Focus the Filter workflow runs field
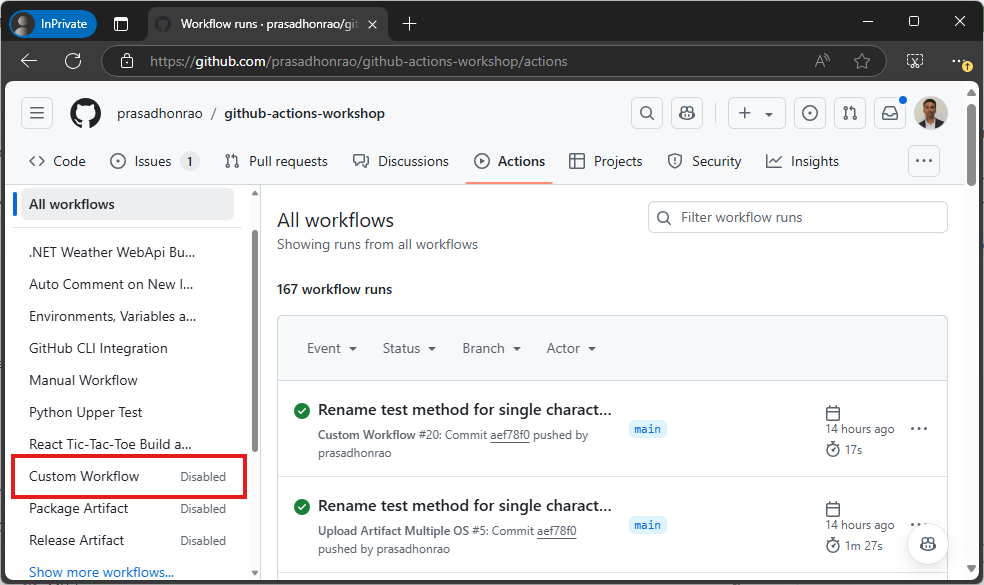Screen dimensions: 984x585 (x=797, y=217)
